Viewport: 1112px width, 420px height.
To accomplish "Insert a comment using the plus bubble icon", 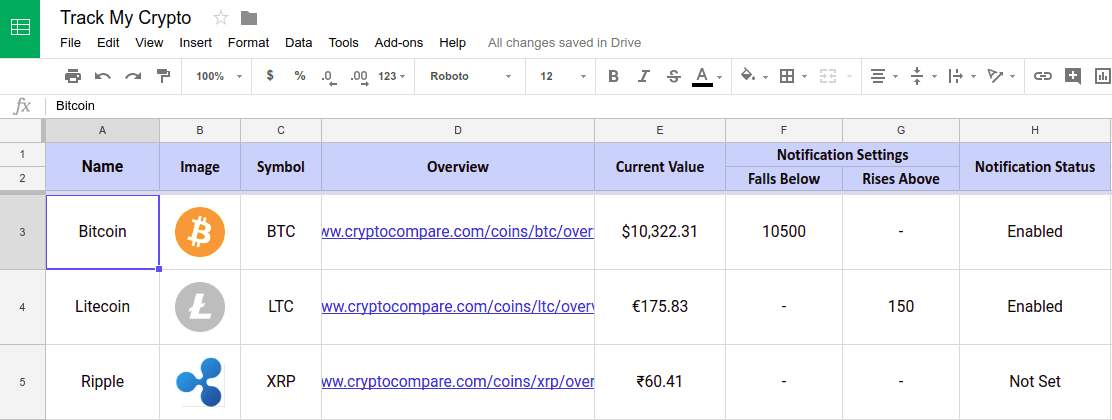I will click(1072, 76).
